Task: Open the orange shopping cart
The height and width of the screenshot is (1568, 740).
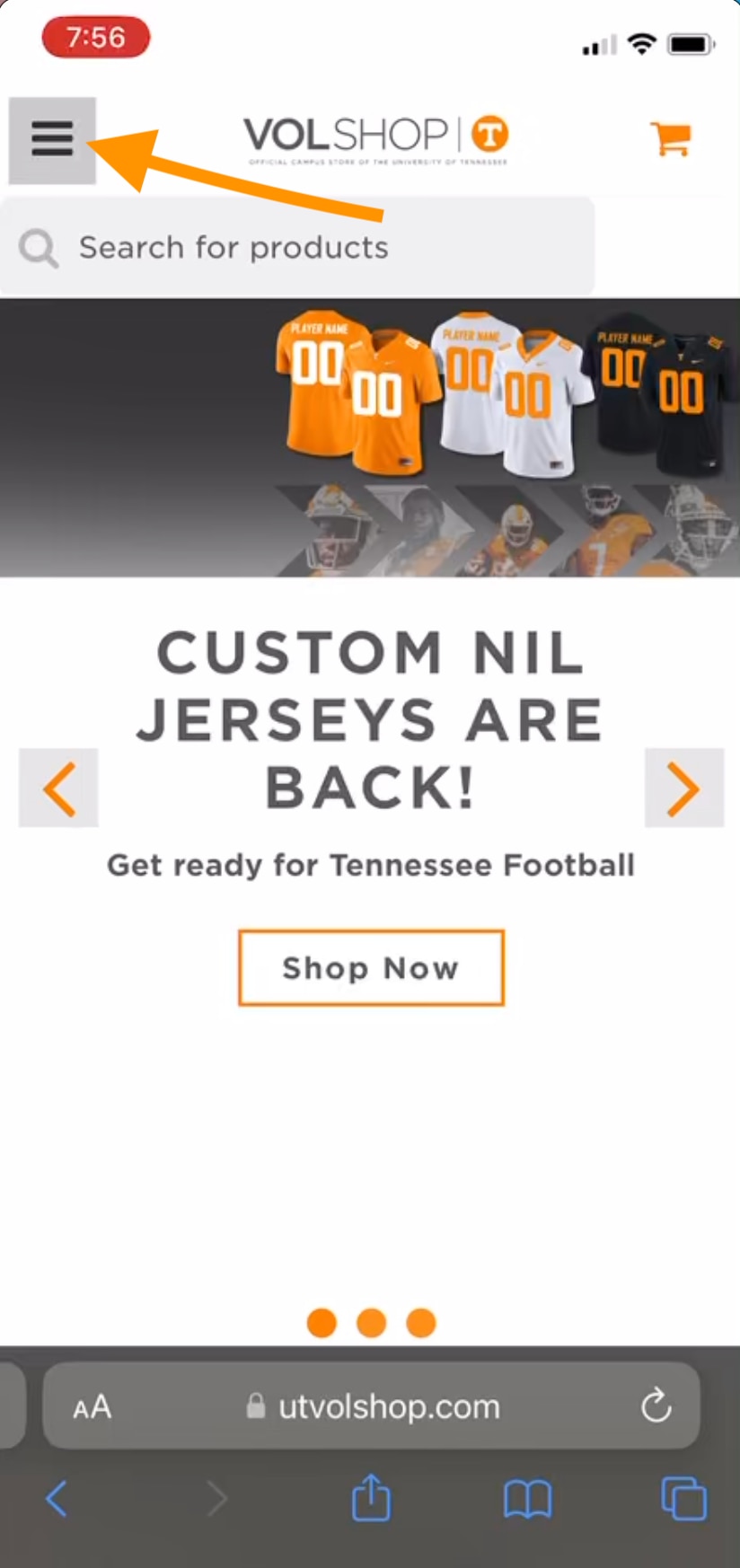Action: click(671, 139)
